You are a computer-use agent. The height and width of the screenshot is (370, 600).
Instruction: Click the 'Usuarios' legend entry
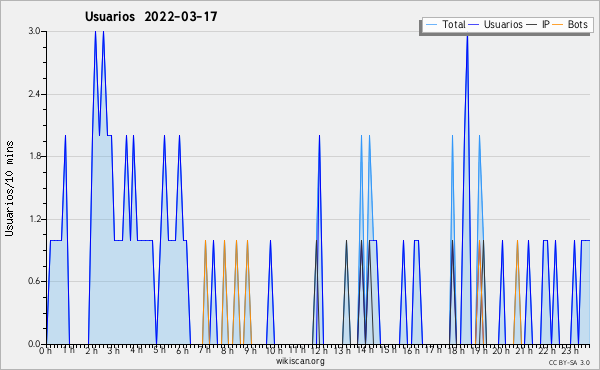pyautogui.click(x=503, y=24)
